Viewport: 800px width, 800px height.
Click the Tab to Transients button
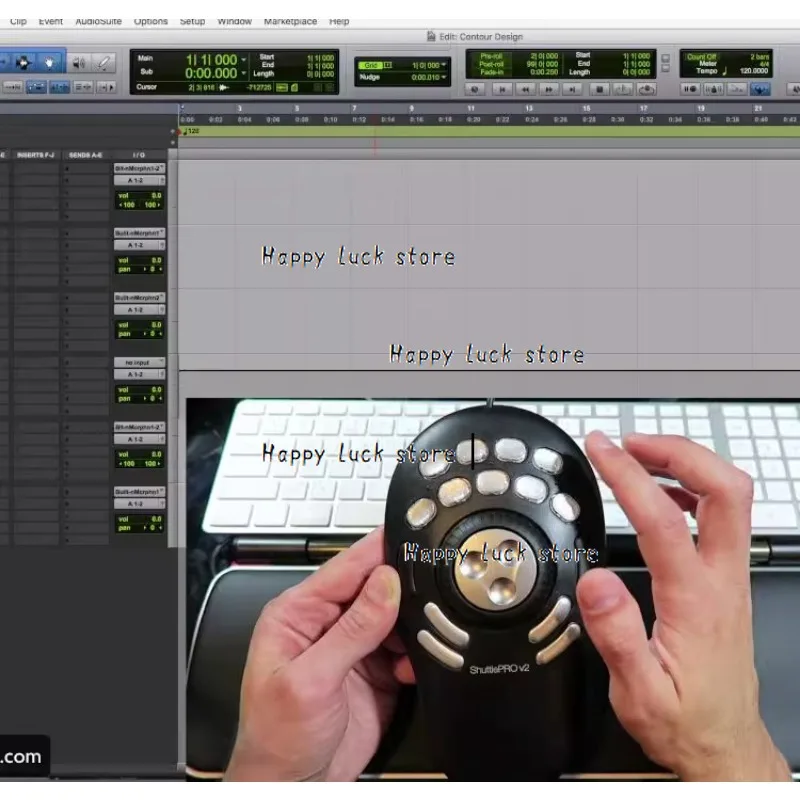12,87
